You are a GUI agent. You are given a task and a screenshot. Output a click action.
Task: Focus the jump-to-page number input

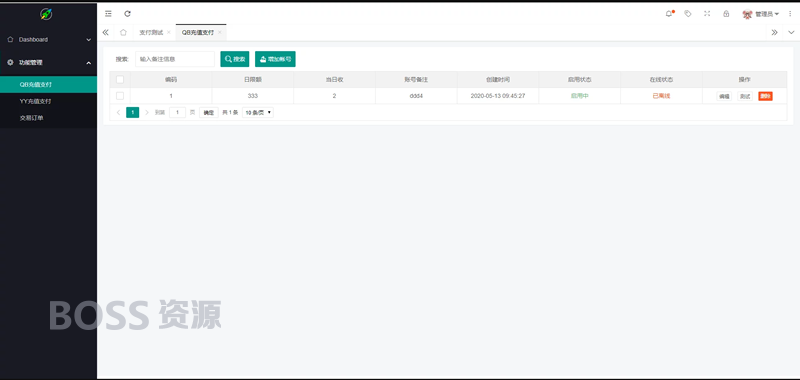click(178, 112)
